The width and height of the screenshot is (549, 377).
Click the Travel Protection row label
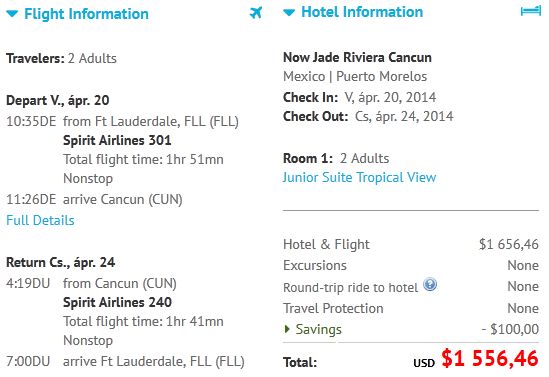point(333,308)
